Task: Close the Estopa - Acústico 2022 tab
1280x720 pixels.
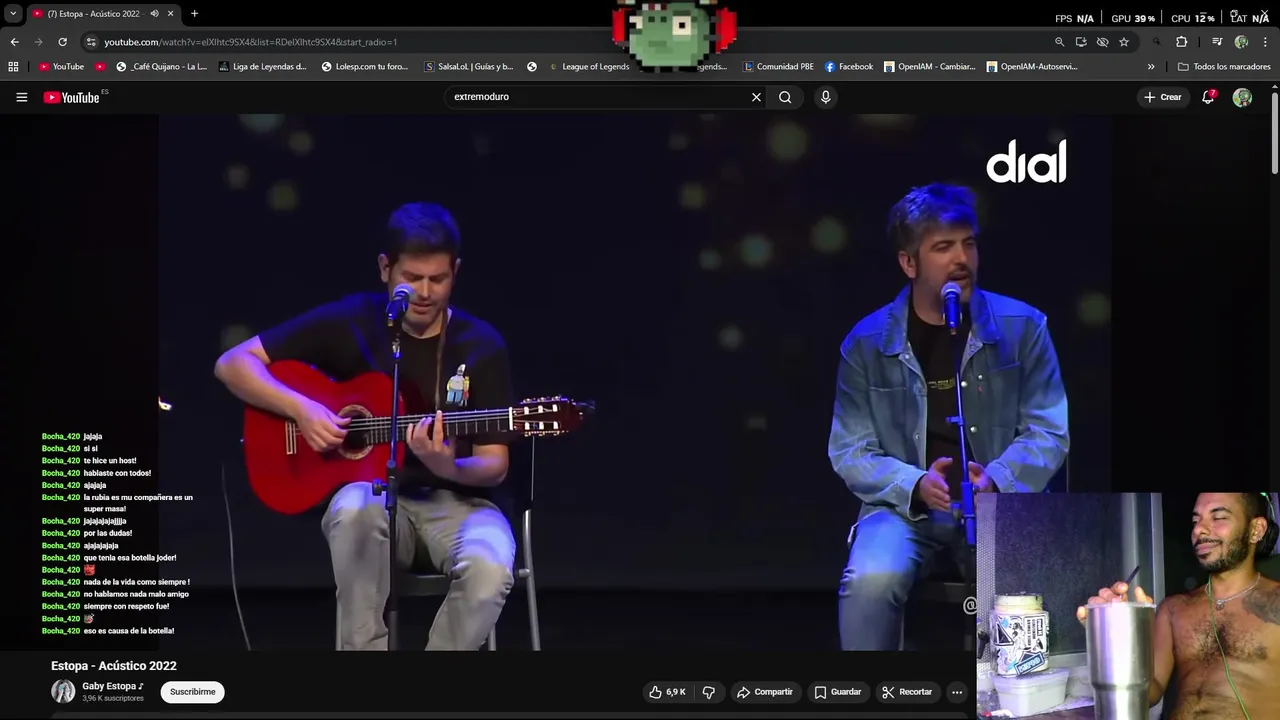Action: (170, 14)
